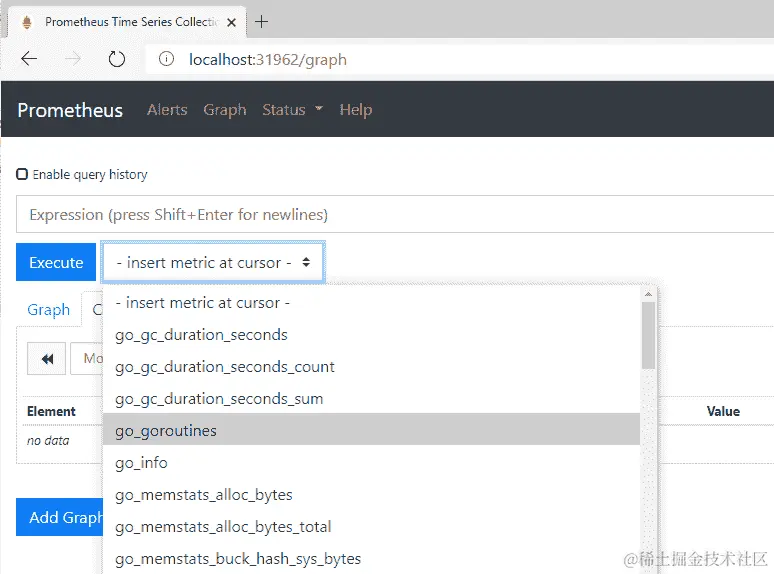Click the Moment input field
774x574 pixels.
click(87, 358)
